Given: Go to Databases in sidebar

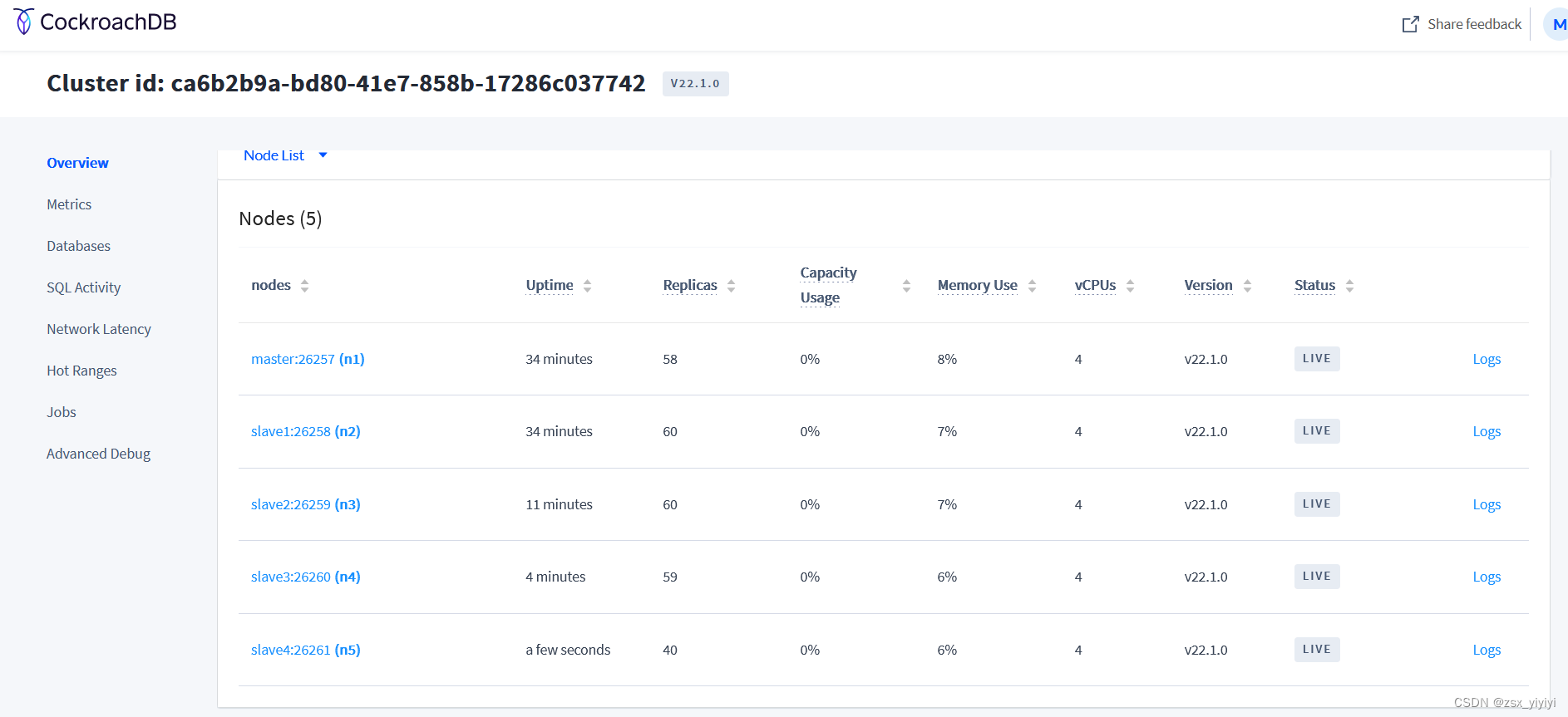Looking at the screenshot, I should [x=78, y=246].
